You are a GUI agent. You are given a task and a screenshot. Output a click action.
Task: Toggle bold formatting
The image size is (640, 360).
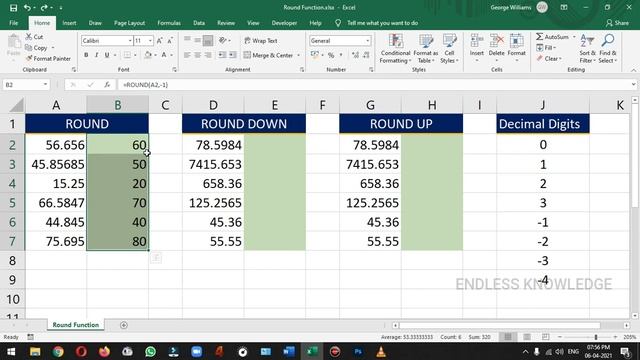(86, 55)
